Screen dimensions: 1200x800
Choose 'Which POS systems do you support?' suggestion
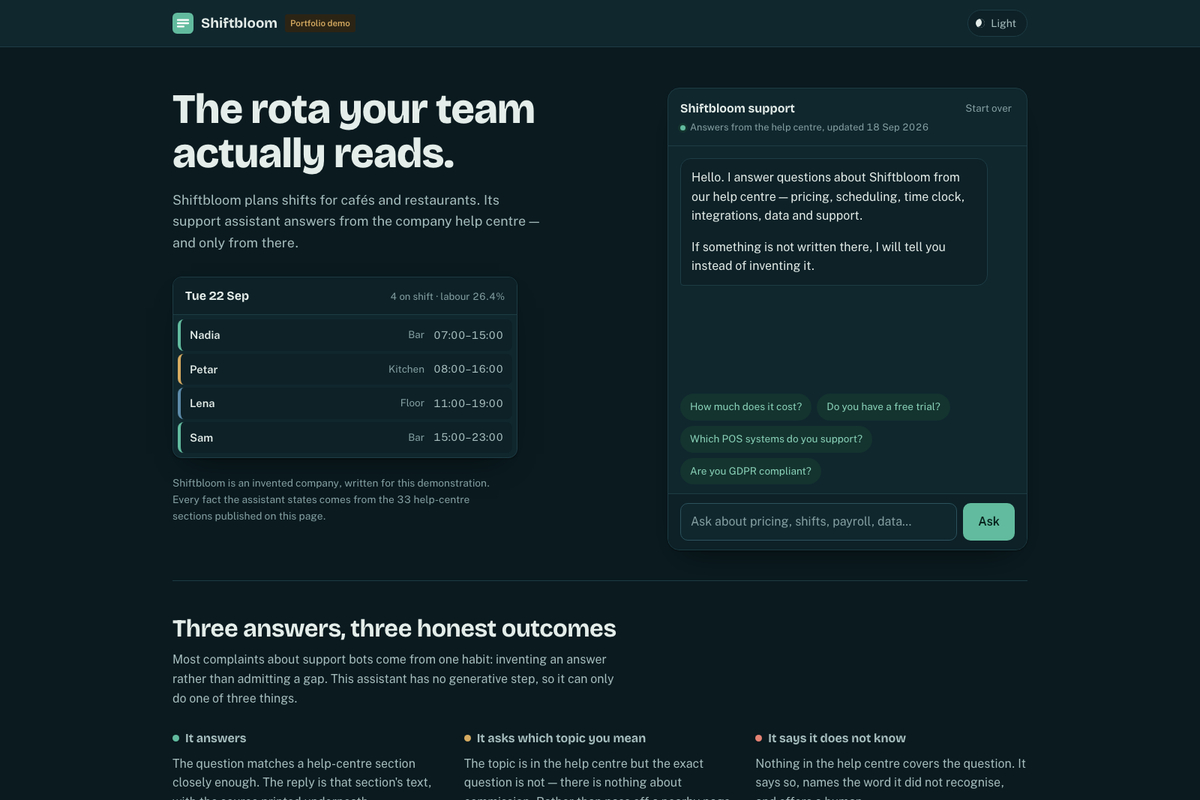[776, 439]
